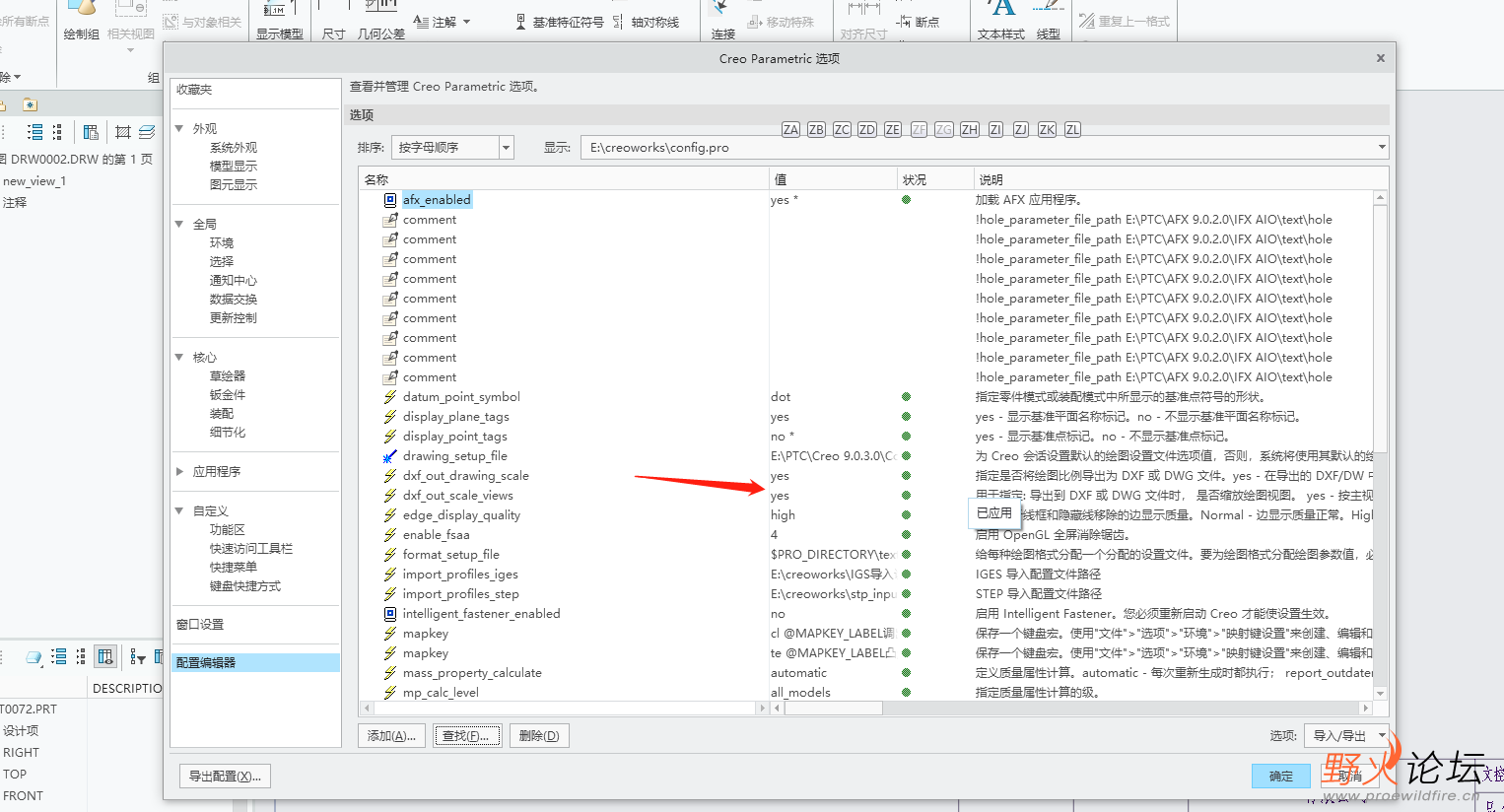Click the 轴对称线 ribbon tool
The width and height of the screenshot is (1504, 812).
(x=647, y=22)
